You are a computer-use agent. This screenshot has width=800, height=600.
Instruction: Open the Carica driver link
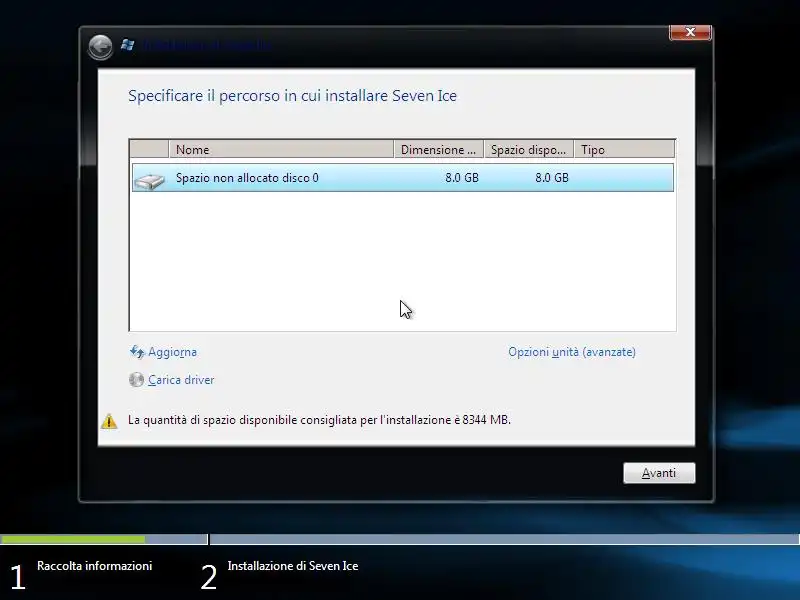coord(181,380)
